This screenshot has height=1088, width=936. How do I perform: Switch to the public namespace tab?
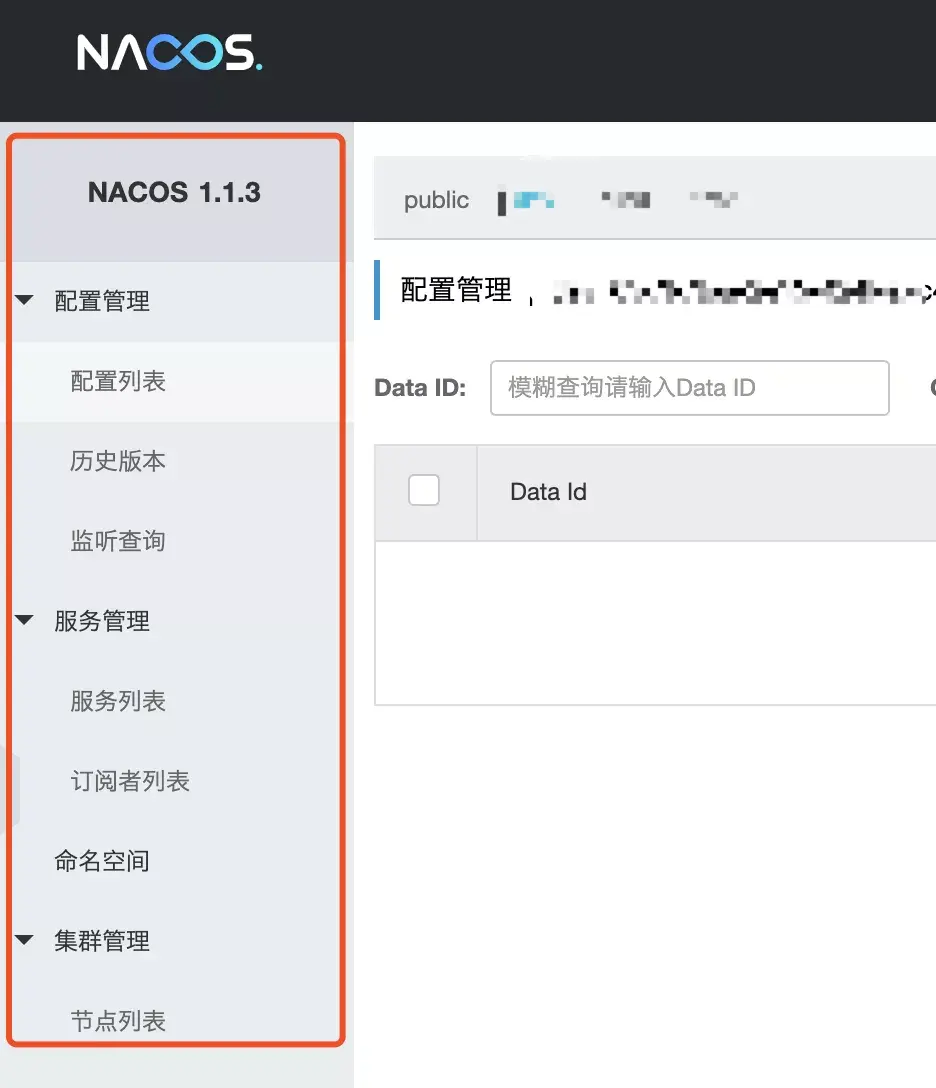click(x=436, y=201)
